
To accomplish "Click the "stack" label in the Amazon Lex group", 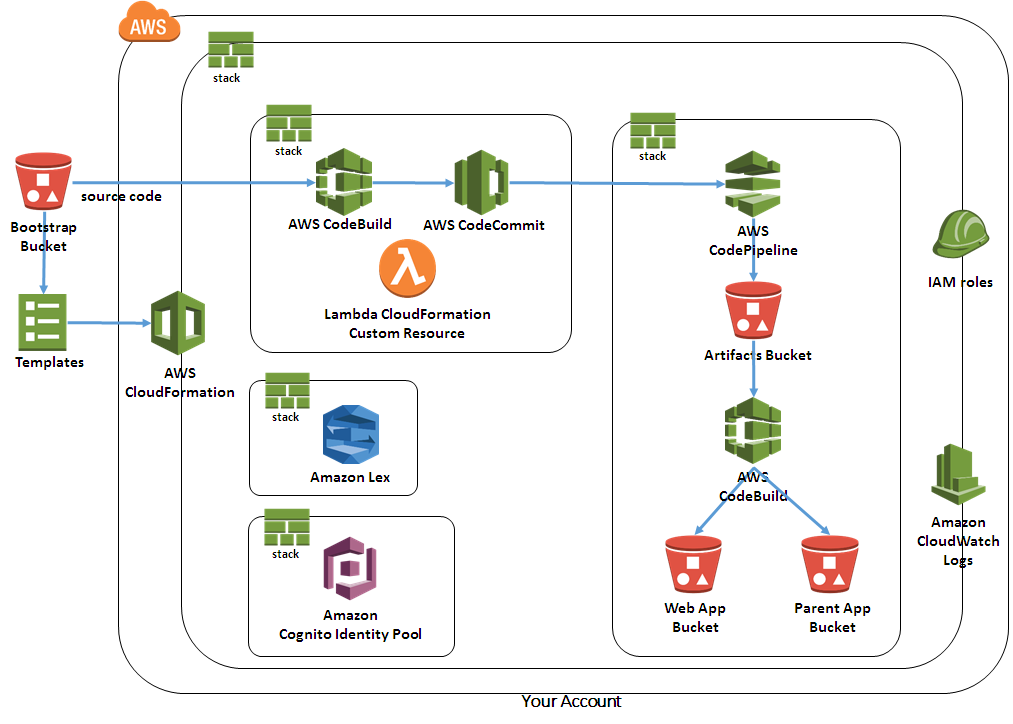I will point(286,417).
